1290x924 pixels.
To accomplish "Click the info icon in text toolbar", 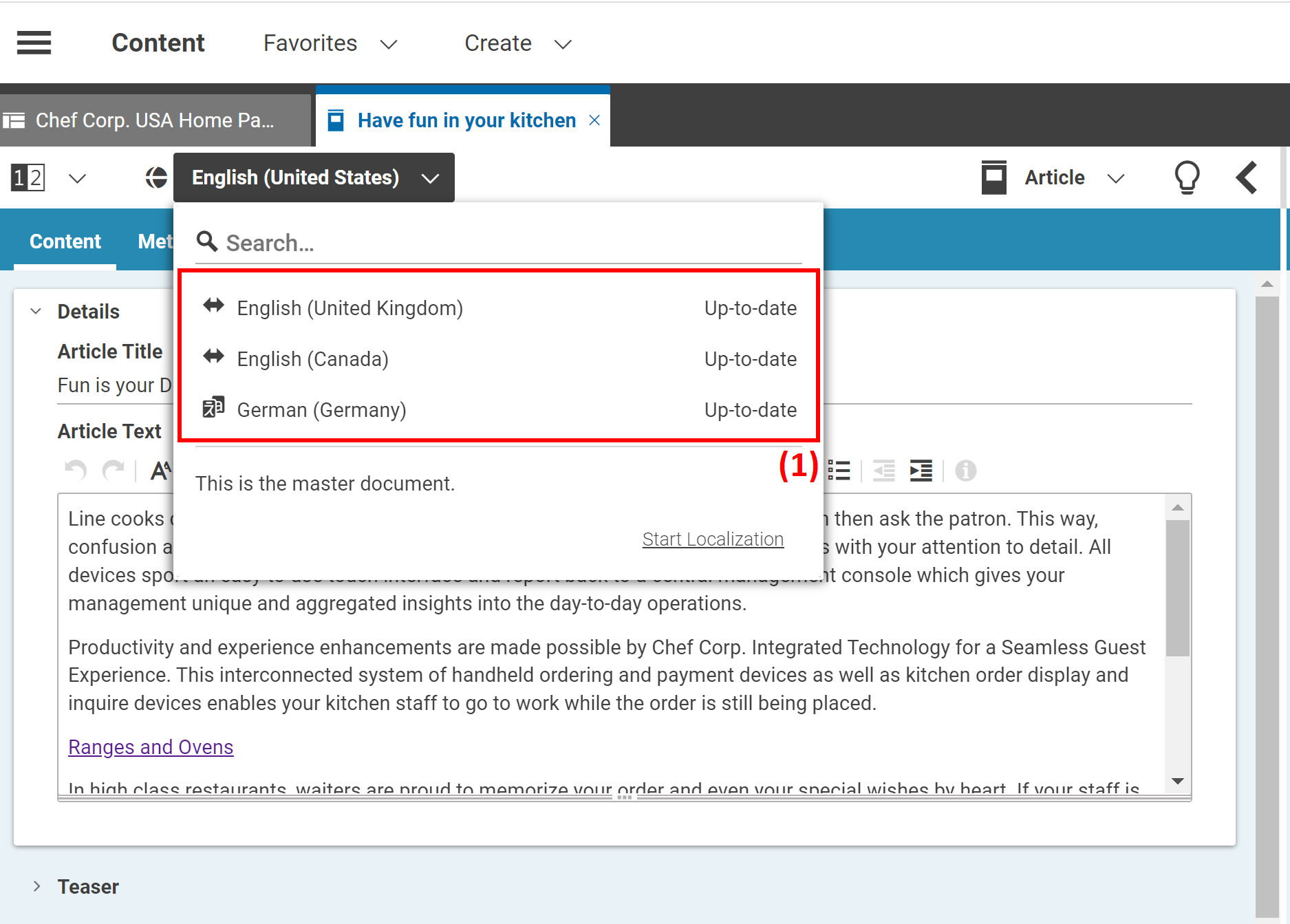I will (966, 471).
